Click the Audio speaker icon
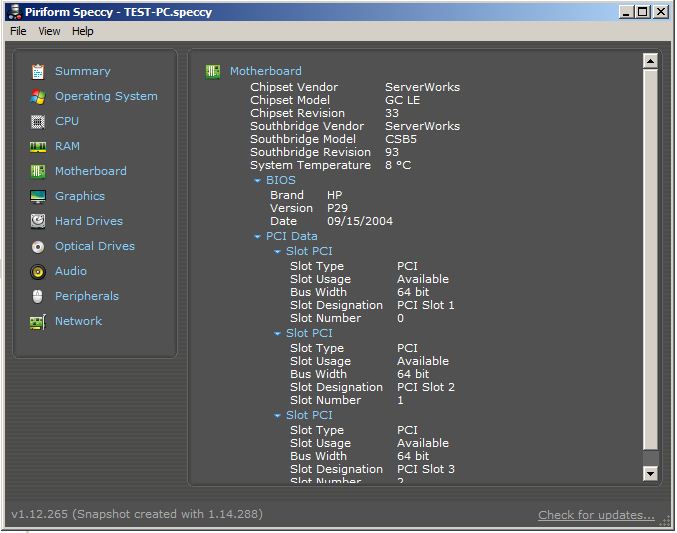This screenshot has height=533, width=677. coord(38,272)
